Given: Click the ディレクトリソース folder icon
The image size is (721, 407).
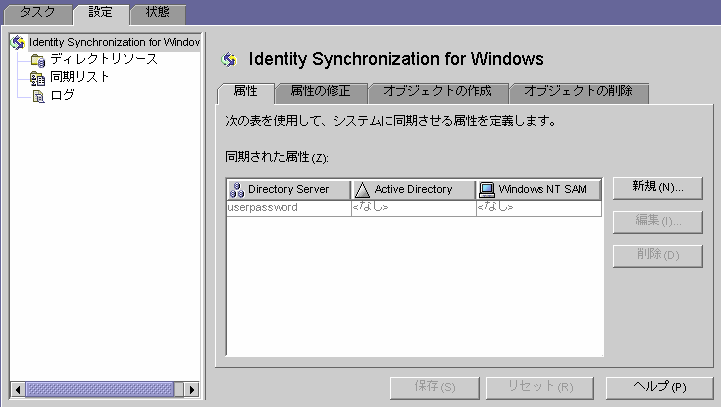Looking at the screenshot, I should [x=38, y=60].
